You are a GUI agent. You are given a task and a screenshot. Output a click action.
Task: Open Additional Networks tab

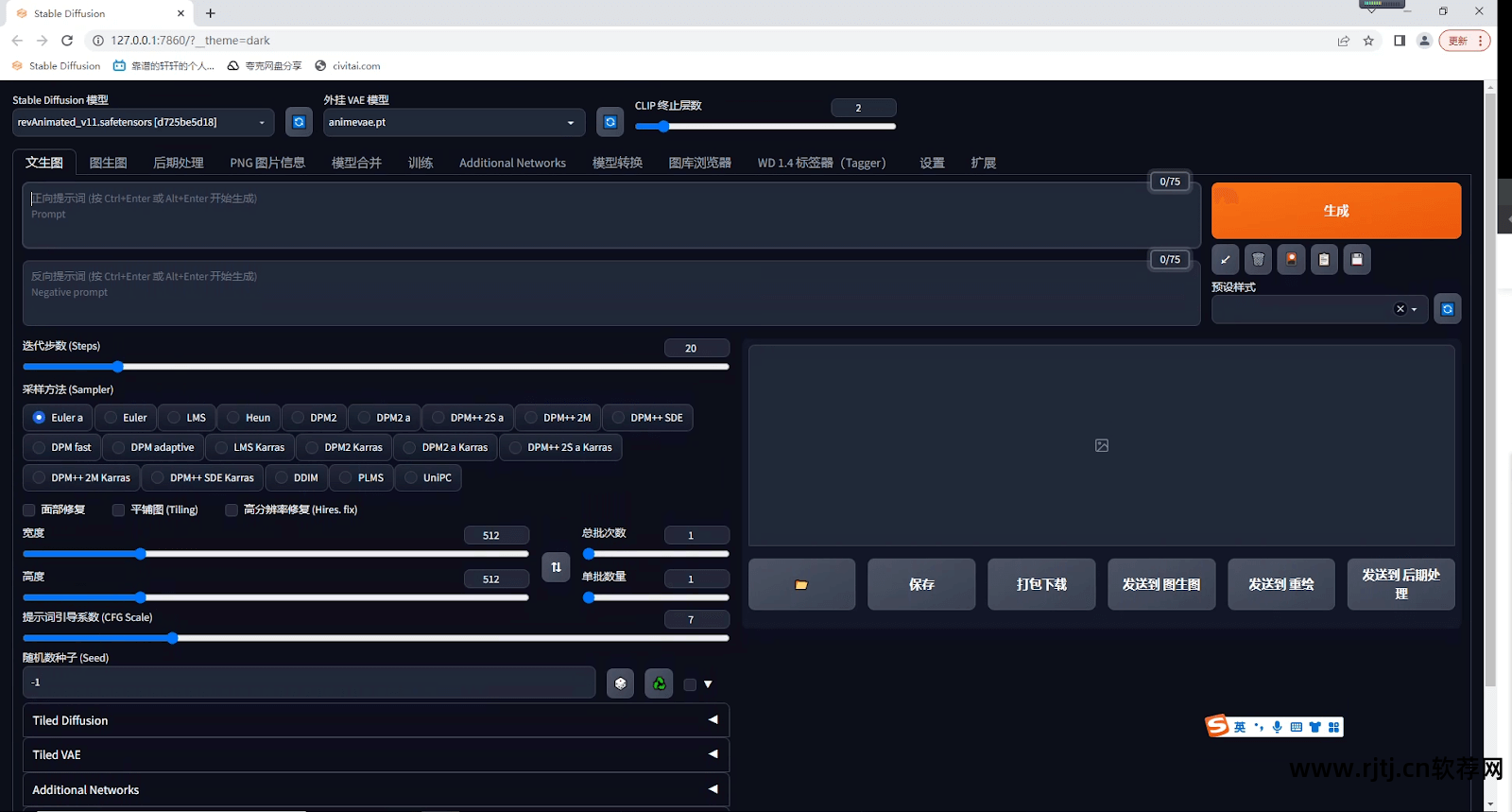(x=512, y=163)
